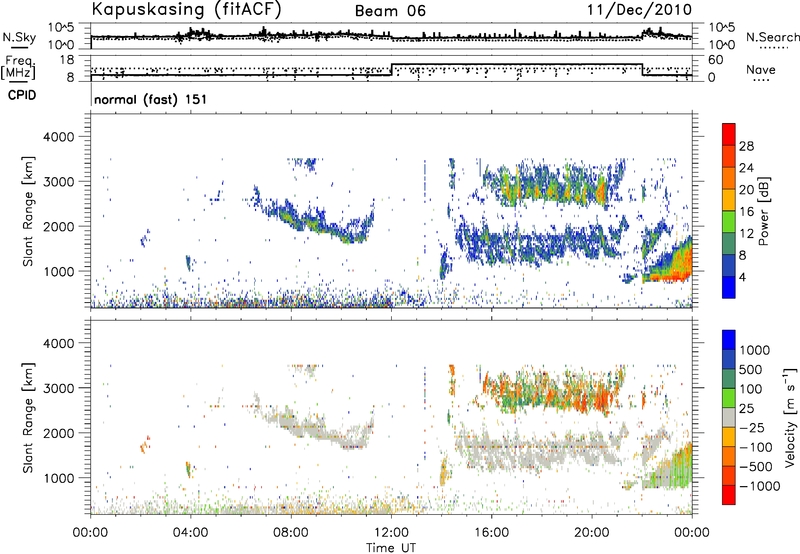Click the 16:00 time tick label

coord(491,533)
